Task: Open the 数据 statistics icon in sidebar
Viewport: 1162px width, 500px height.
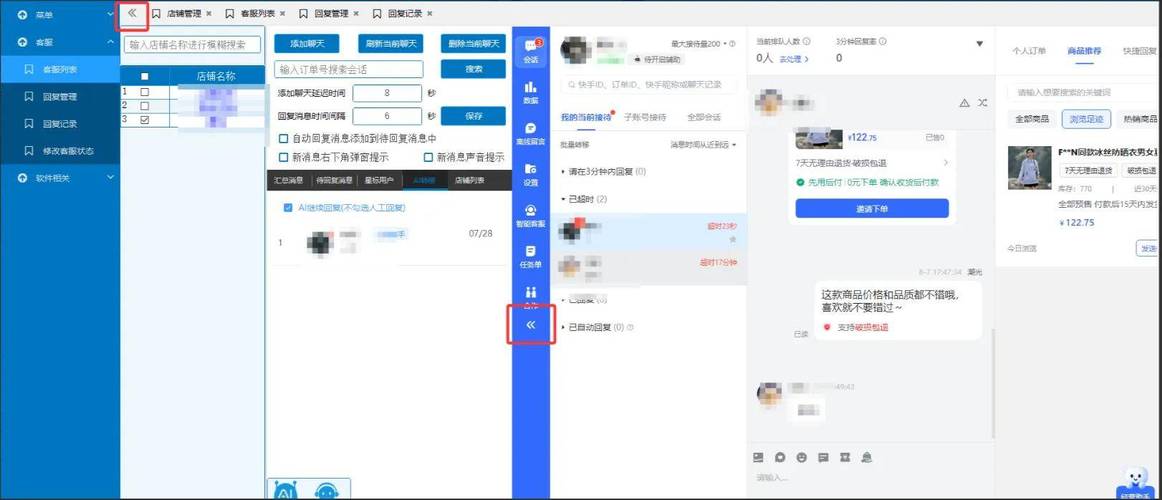Action: point(530,92)
